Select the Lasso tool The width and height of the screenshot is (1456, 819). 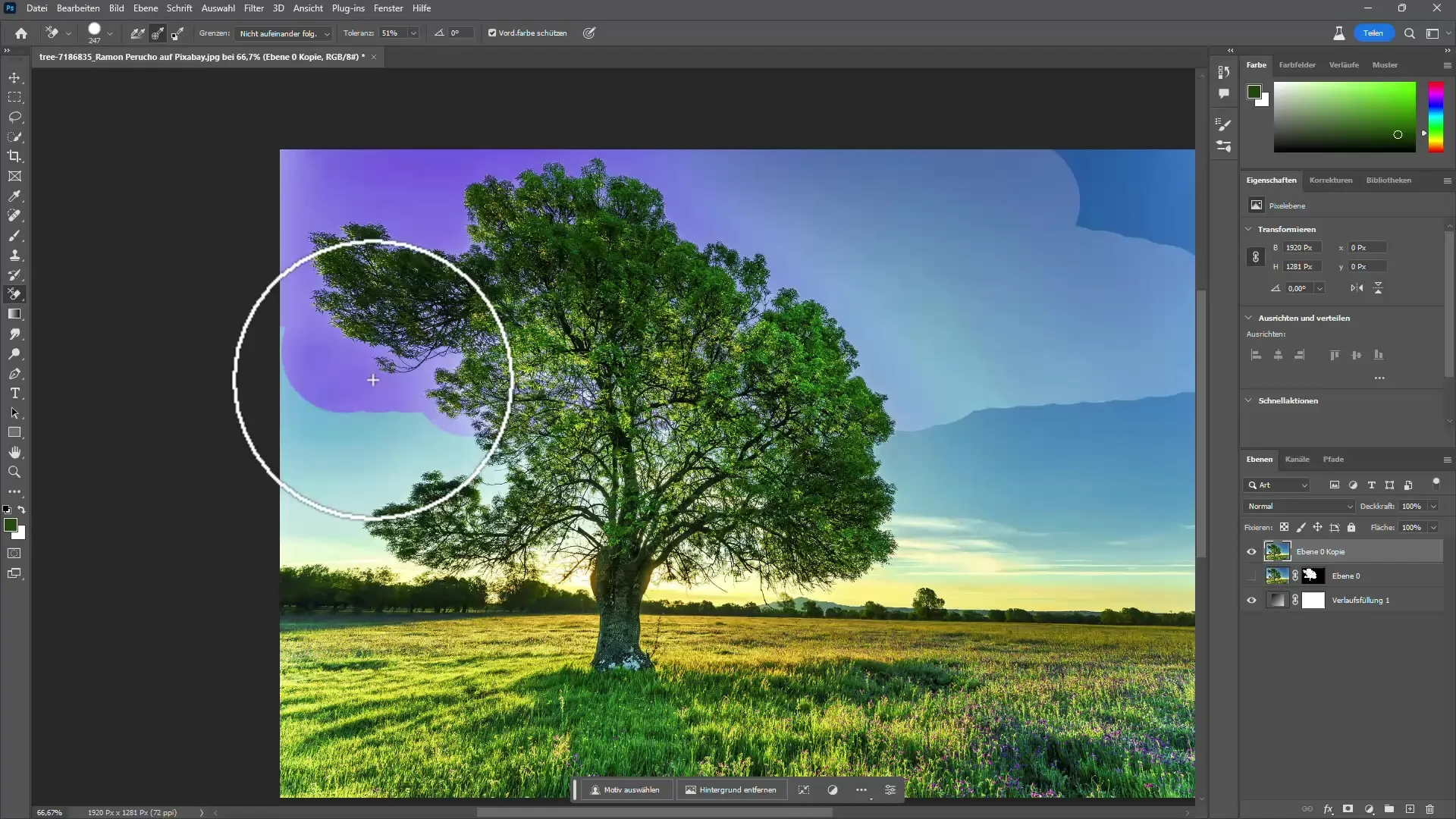tap(15, 115)
